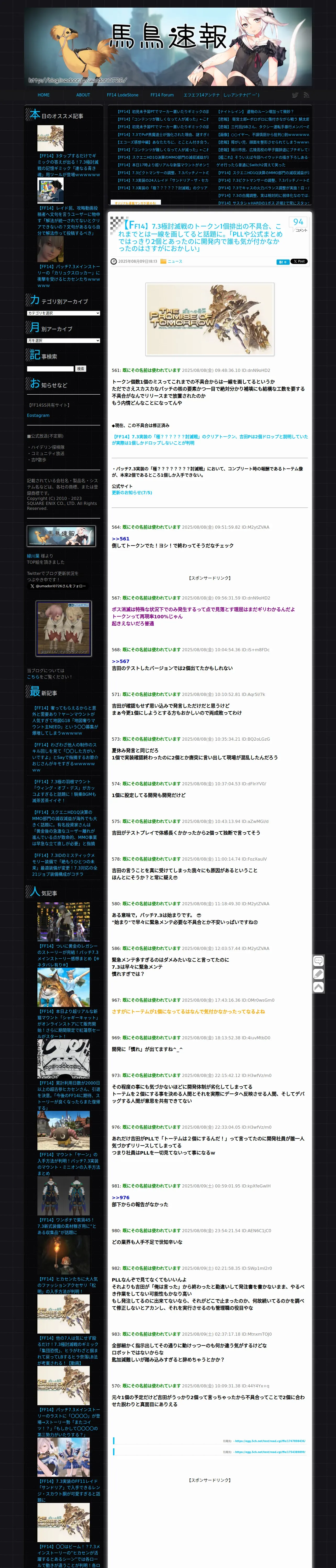
Task: Click the ニュース category link under title
Action: click(x=175, y=261)
